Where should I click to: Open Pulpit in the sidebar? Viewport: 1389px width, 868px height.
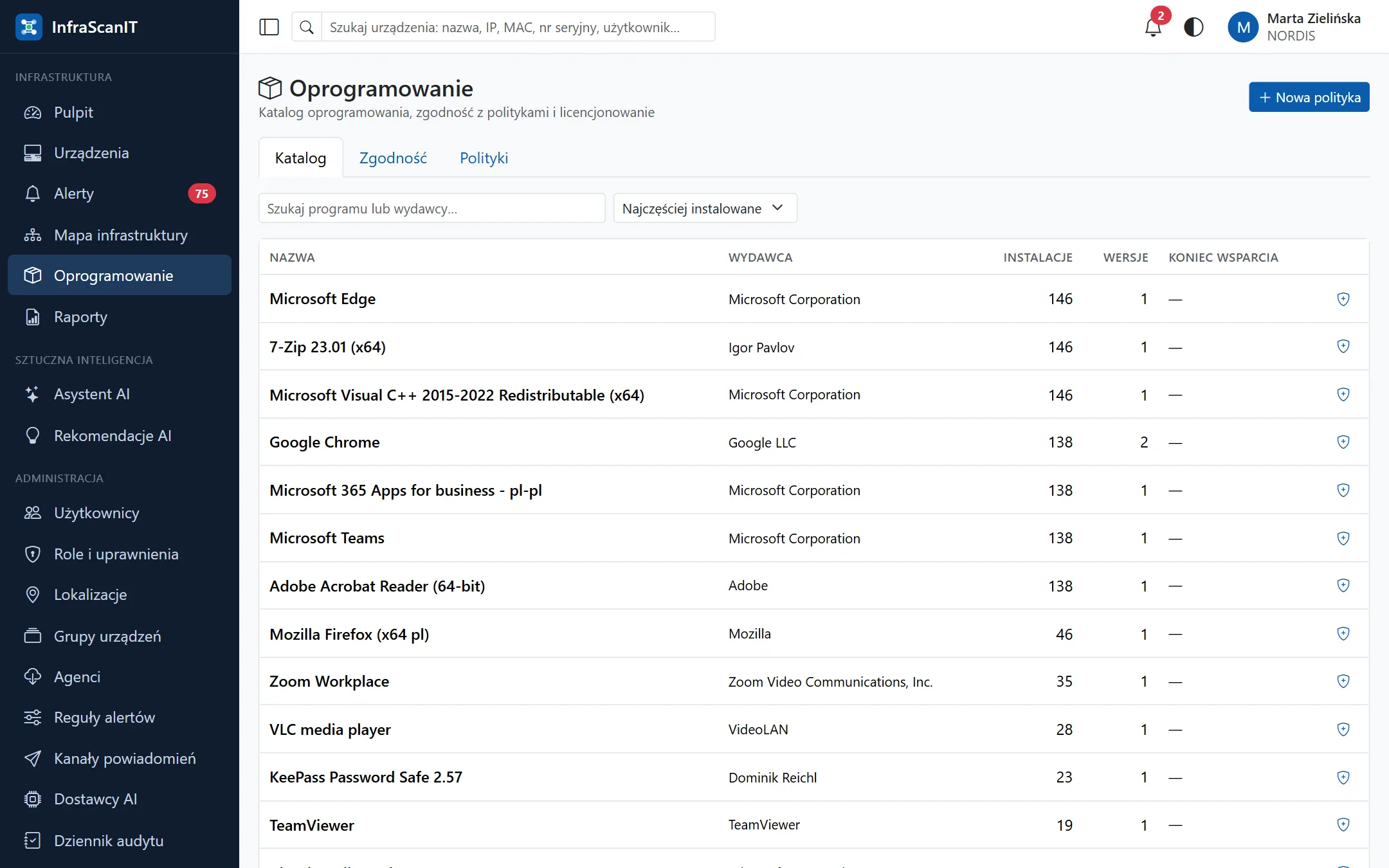click(120, 113)
